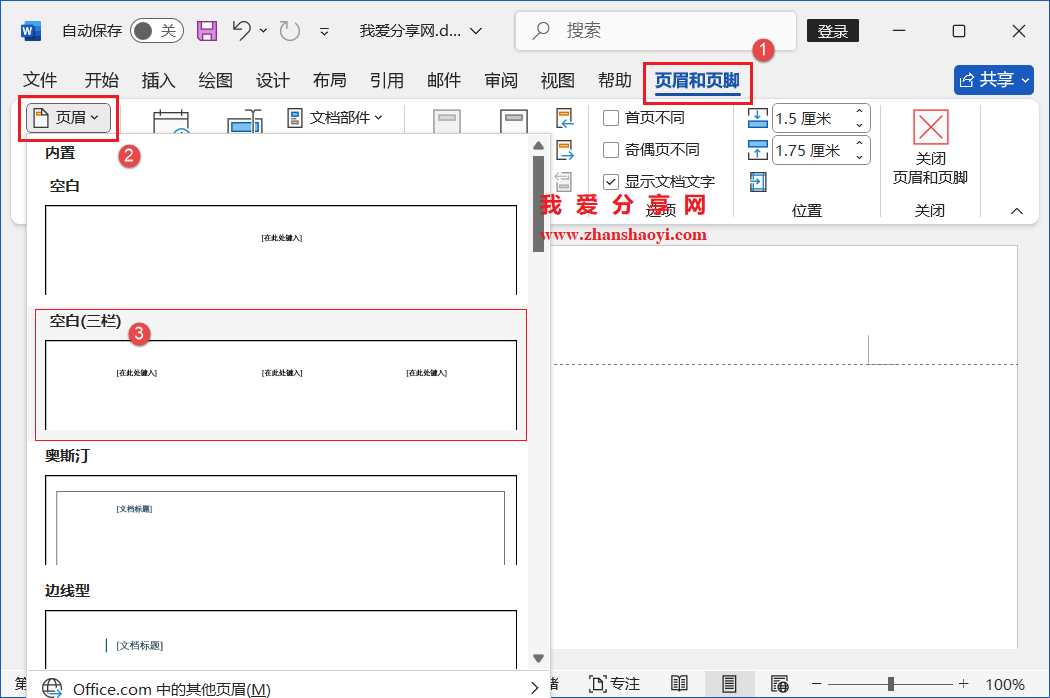Open the Customize Quick Access Toolbar dropdown
The height and width of the screenshot is (698, 1050).
point(324,31)
